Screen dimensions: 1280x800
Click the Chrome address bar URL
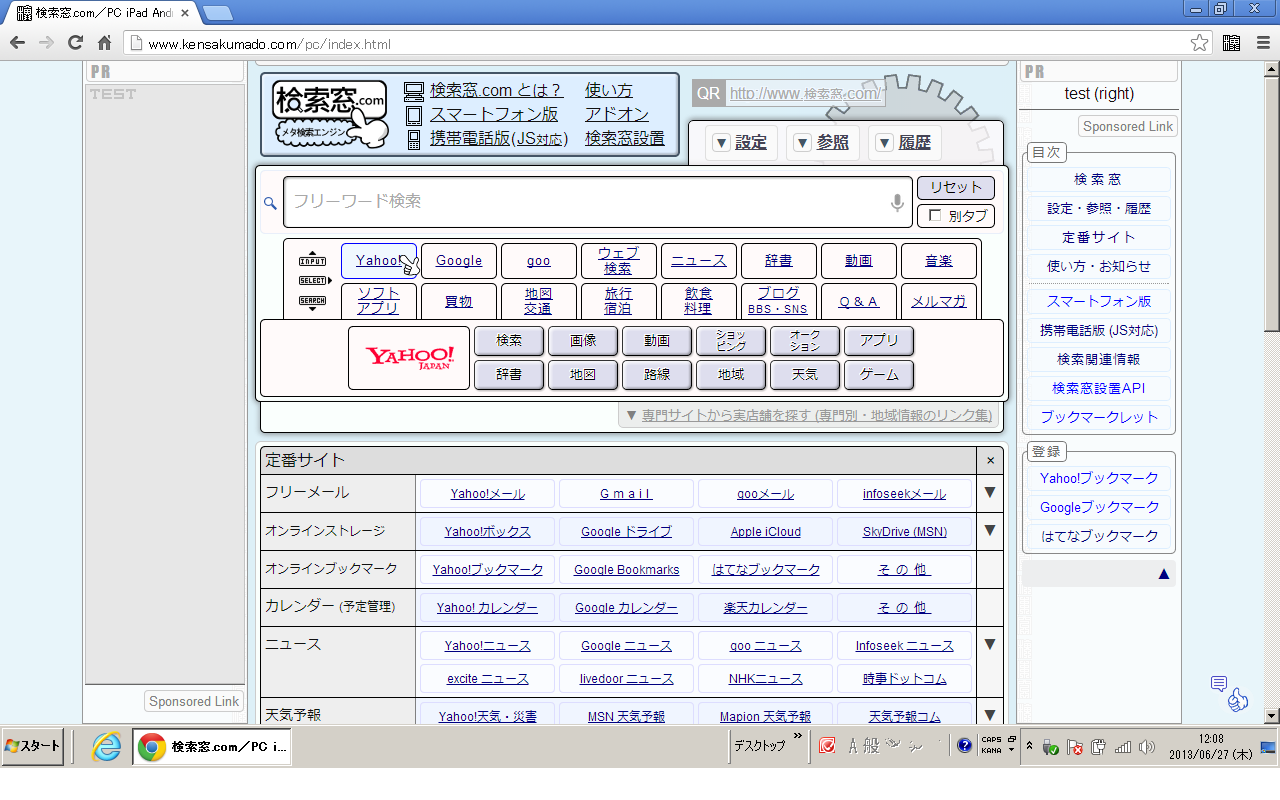[269, 44]
